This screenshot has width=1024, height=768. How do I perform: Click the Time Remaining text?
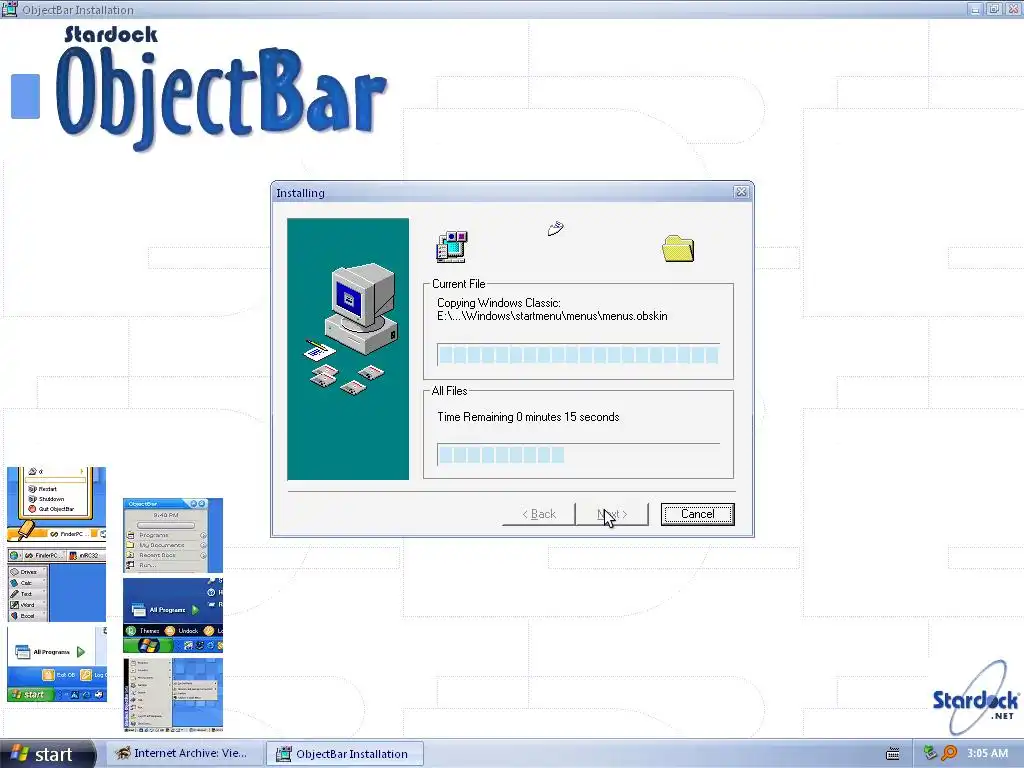(x=528, y=417)
